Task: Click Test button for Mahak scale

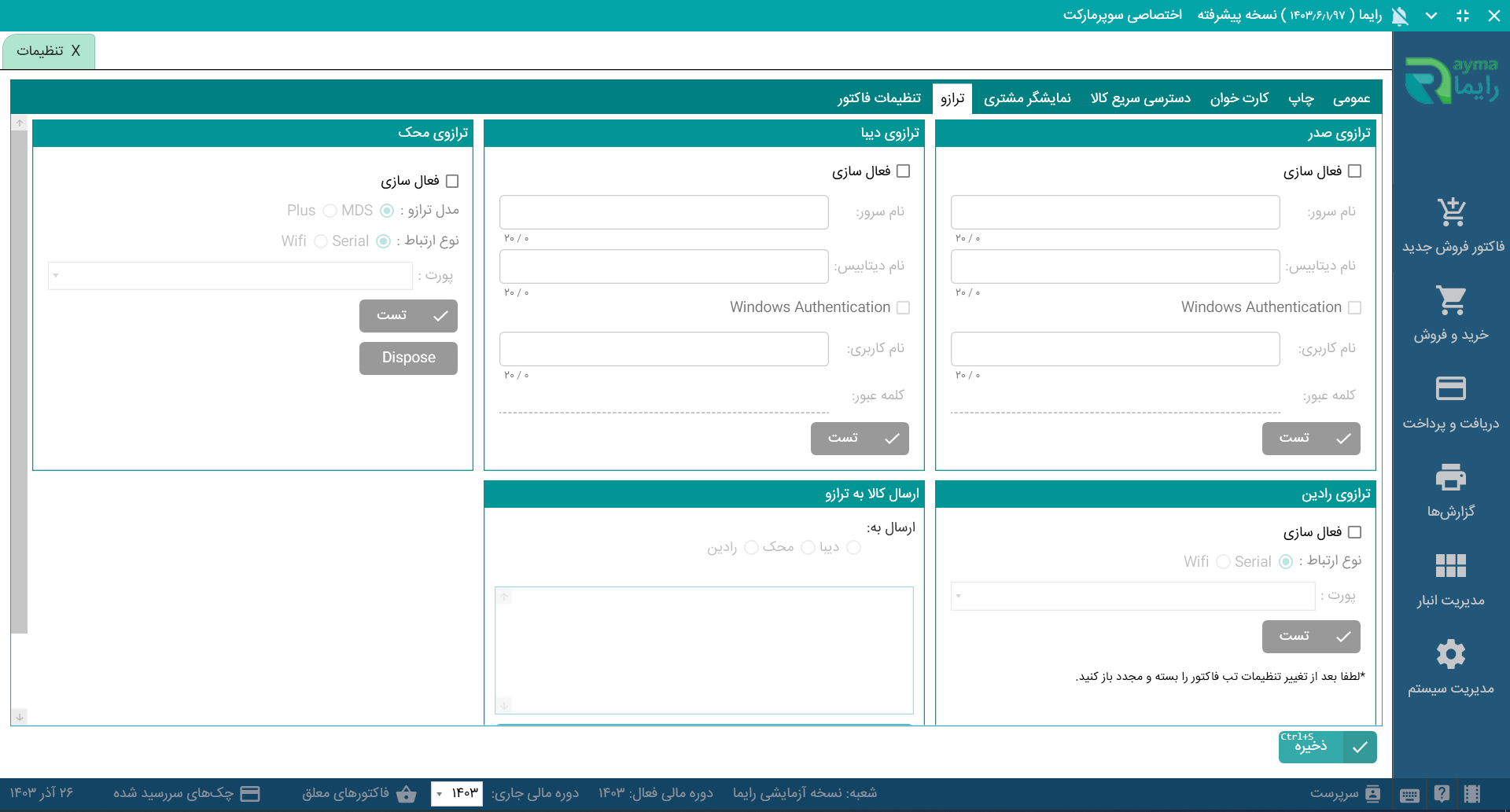Action: click(408, 316)
